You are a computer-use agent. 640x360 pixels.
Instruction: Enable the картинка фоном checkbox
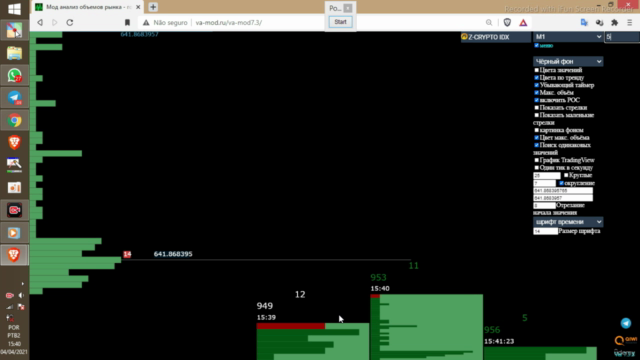(x=537, y=130)
